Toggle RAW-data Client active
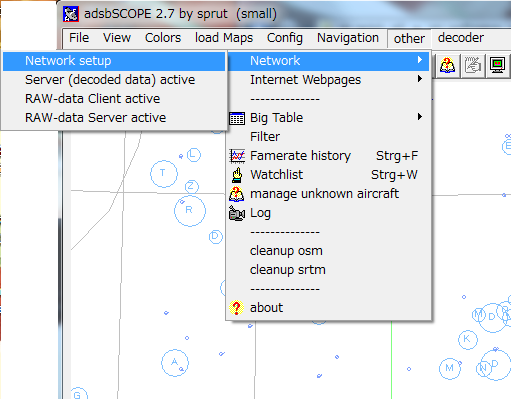This screenshot has height=399, width=511. click(114, 99)
